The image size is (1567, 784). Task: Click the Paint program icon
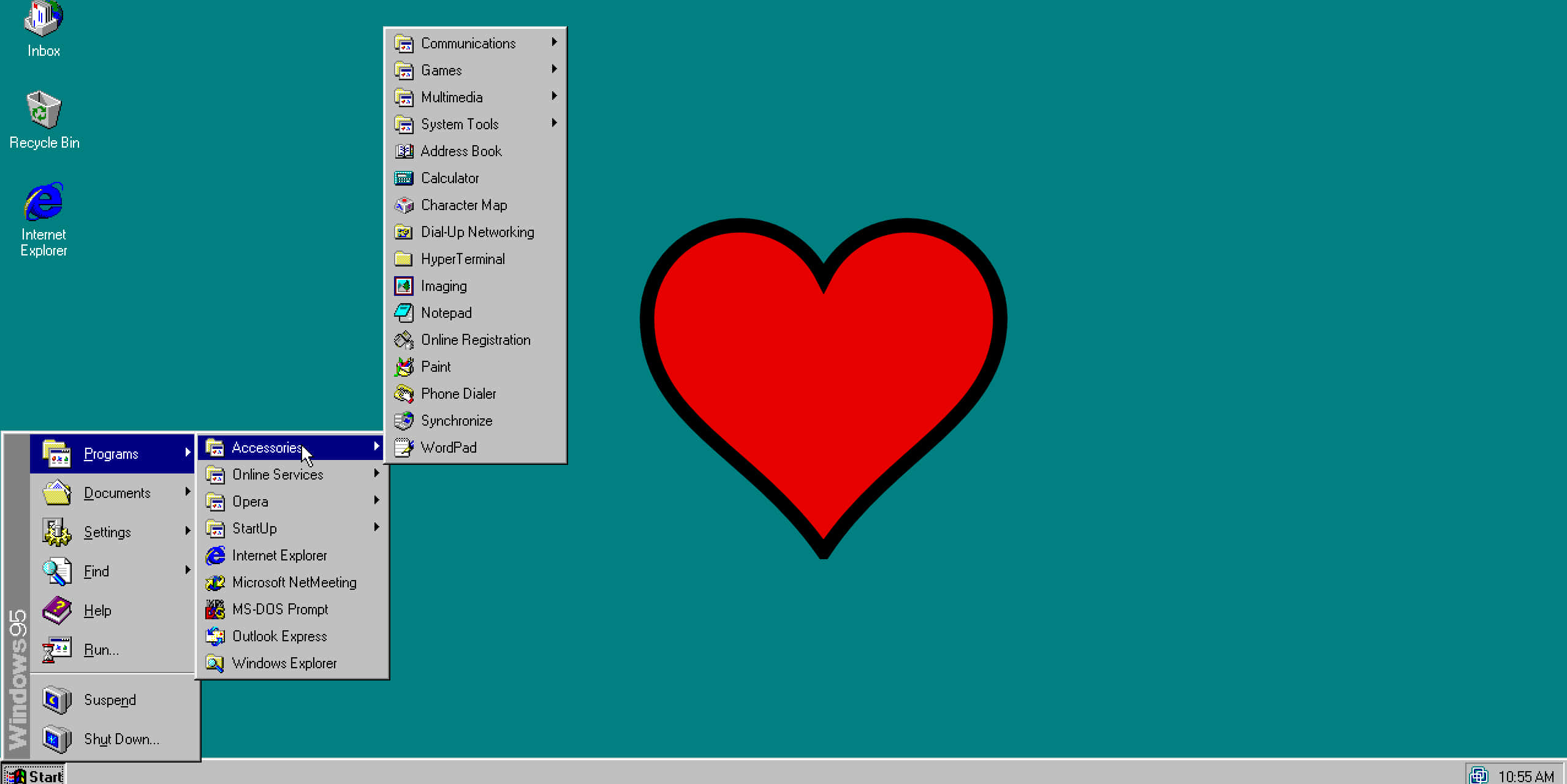tap(403, 367)
